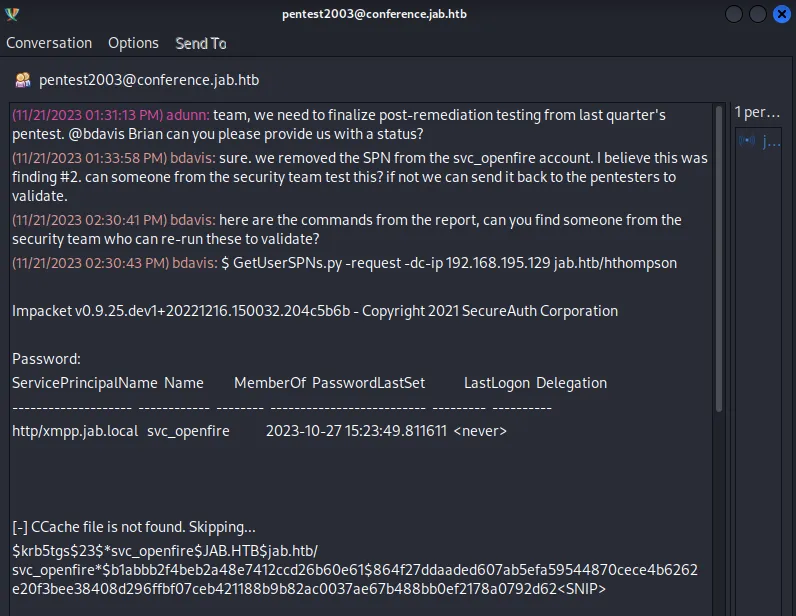Click the svc_openfire name in table row
Viewport: 796px width, 616px height.
188,431
